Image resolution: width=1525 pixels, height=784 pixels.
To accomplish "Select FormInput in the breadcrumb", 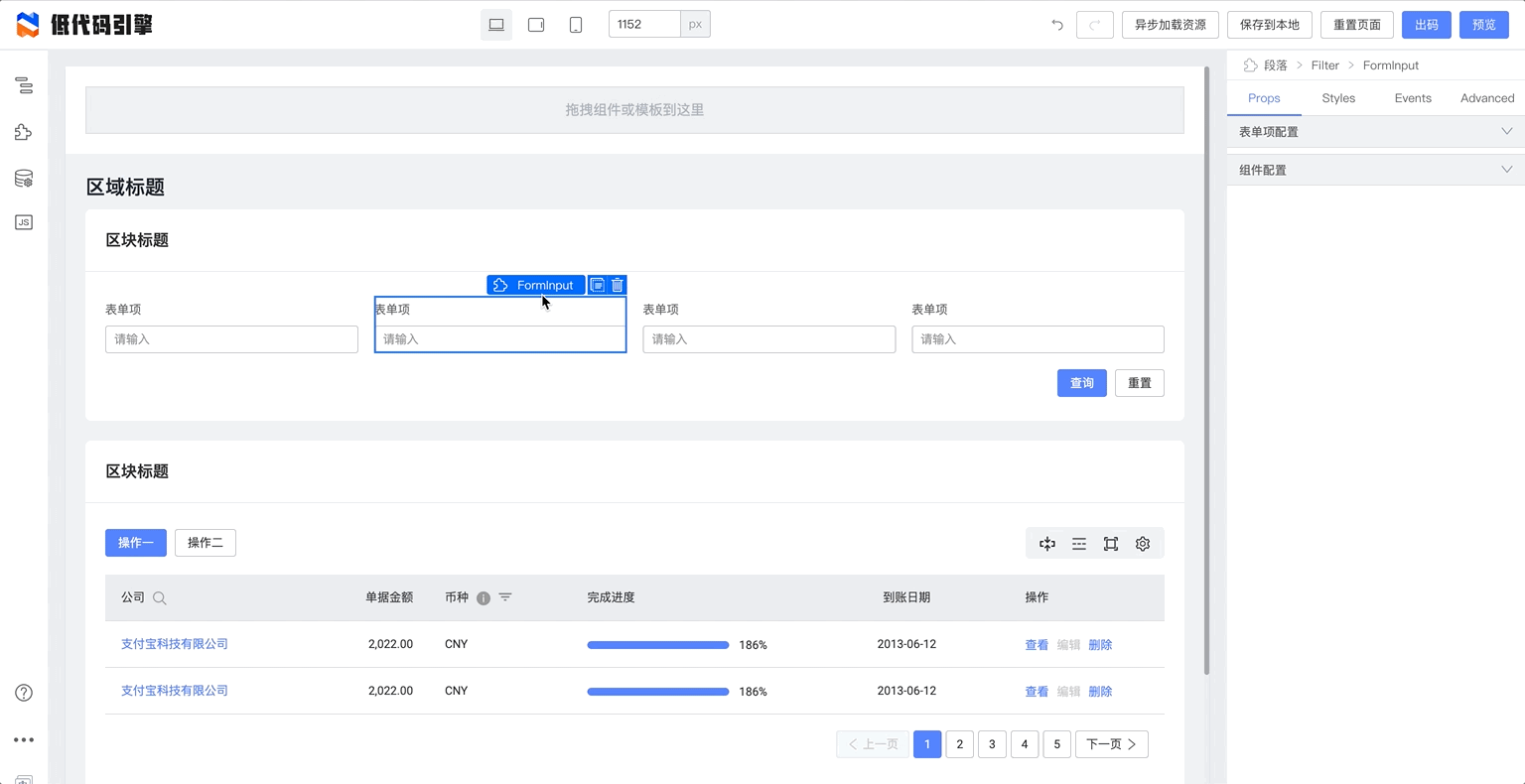I will click(1391, 65).
